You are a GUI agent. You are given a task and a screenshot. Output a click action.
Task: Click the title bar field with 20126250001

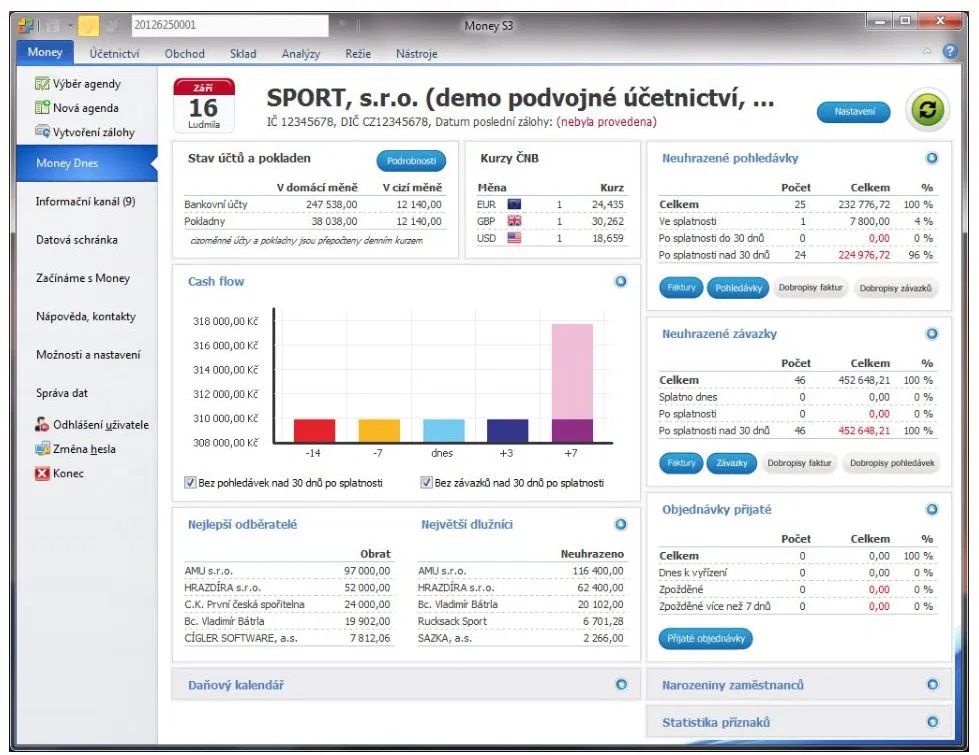click(x=230, y=26)
